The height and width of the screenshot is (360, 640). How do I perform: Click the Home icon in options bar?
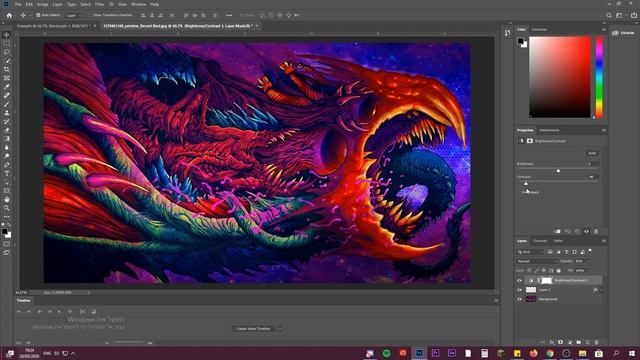9,15
